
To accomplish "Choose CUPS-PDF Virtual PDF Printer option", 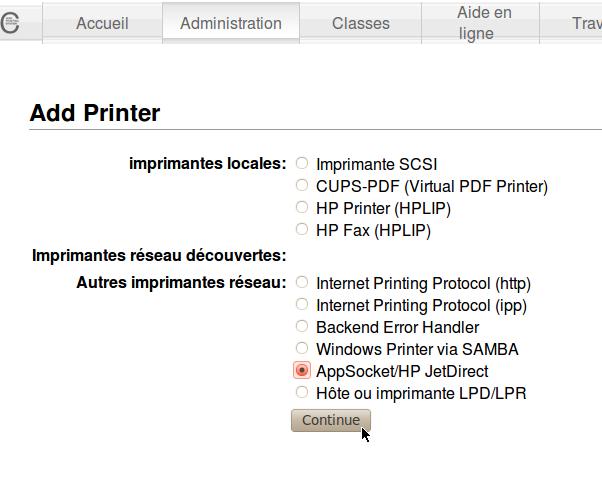I will pyautogui.click(x=302, y=186).
